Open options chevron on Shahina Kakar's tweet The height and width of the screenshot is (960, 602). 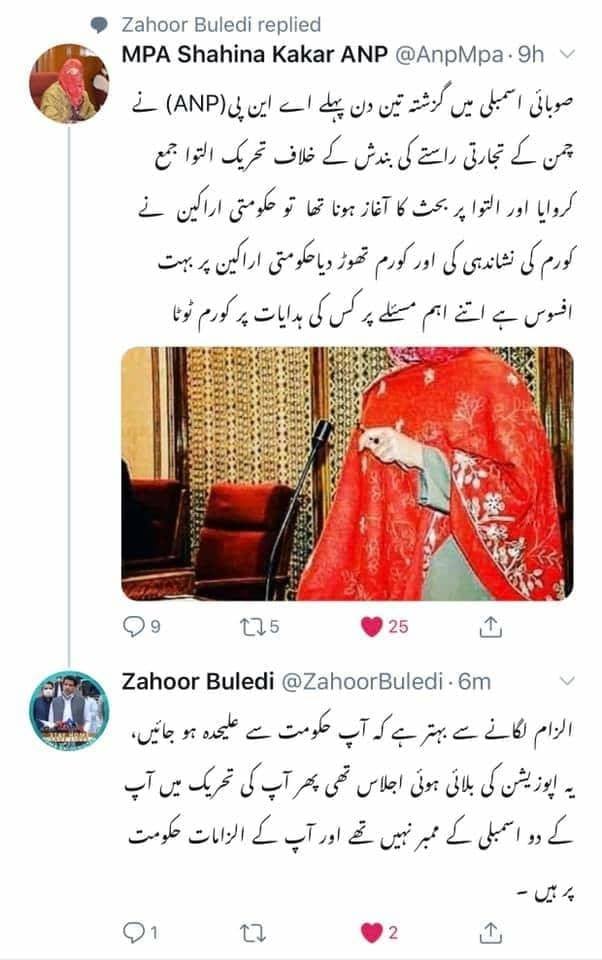tap(567, 55)
